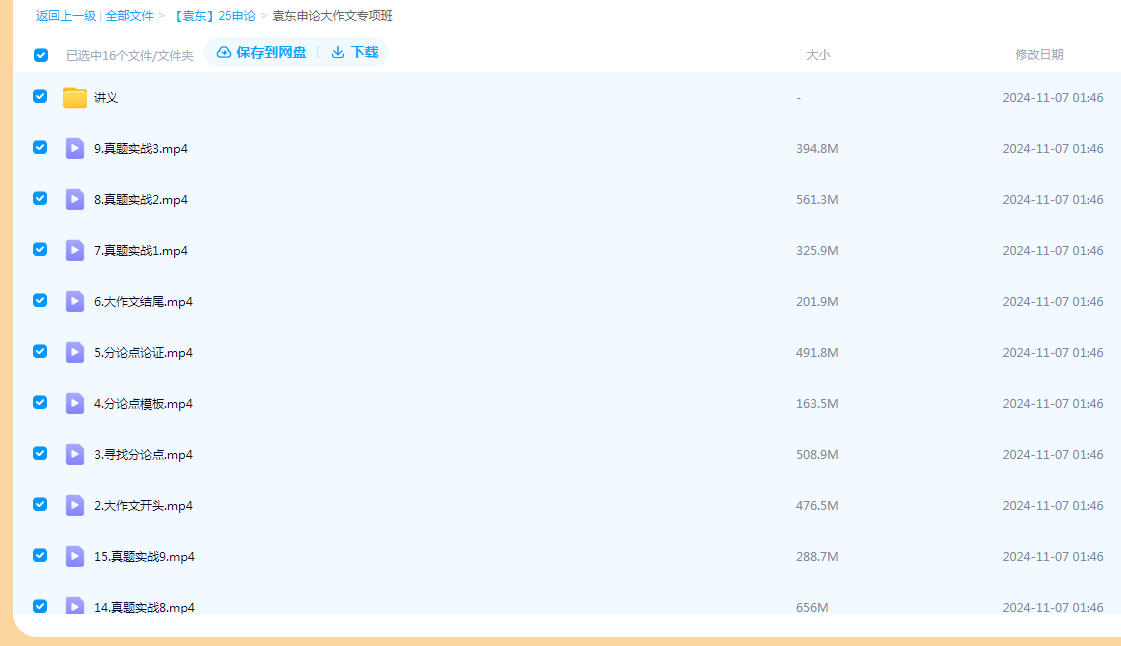Click the 讲义 folder icon

(x=75, y=98)
